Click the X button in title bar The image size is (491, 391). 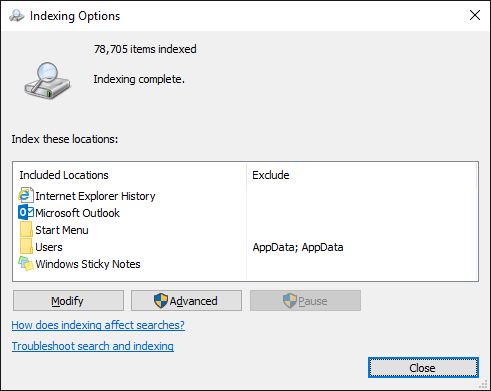(475, 15)
